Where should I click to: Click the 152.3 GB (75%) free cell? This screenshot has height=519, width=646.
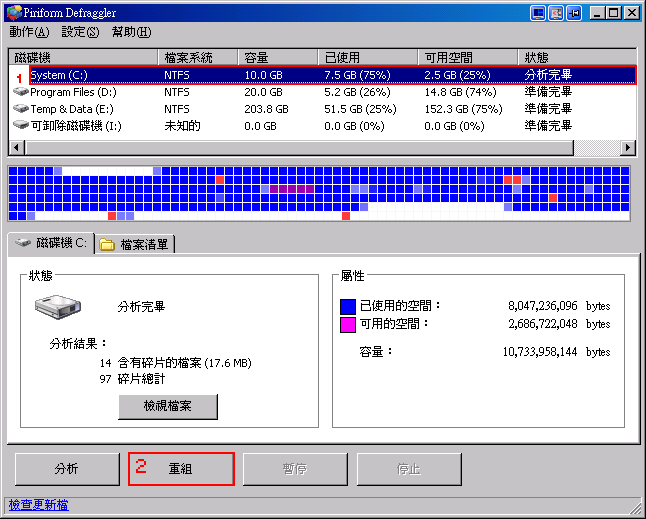463,109
